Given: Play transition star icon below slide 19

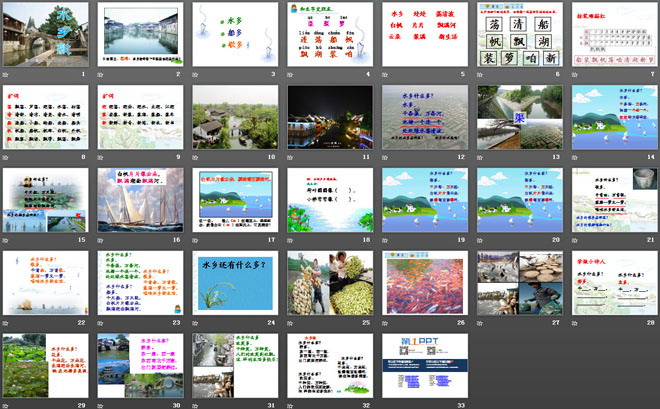Looking at the screenshot, I should click(x=385, y=241).
